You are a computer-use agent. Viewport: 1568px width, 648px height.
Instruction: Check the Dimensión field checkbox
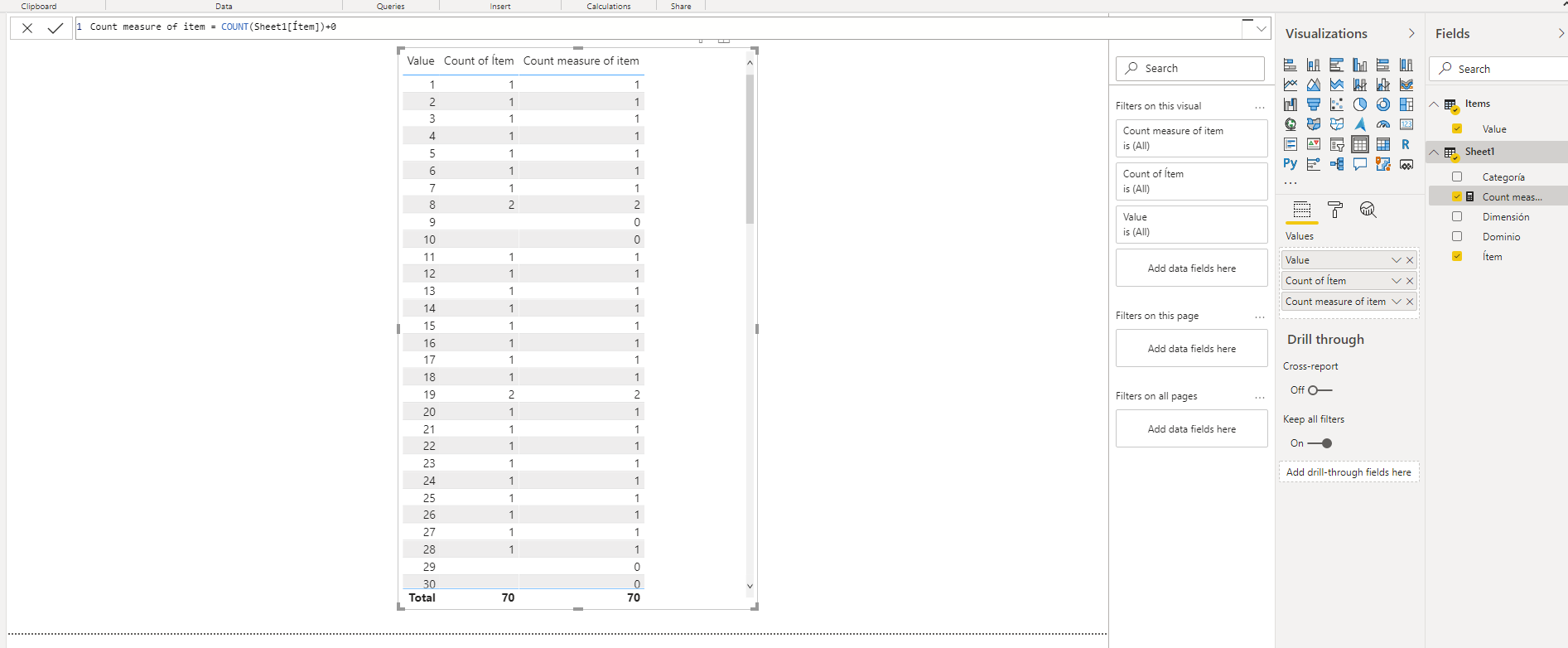click(1457, 216)
